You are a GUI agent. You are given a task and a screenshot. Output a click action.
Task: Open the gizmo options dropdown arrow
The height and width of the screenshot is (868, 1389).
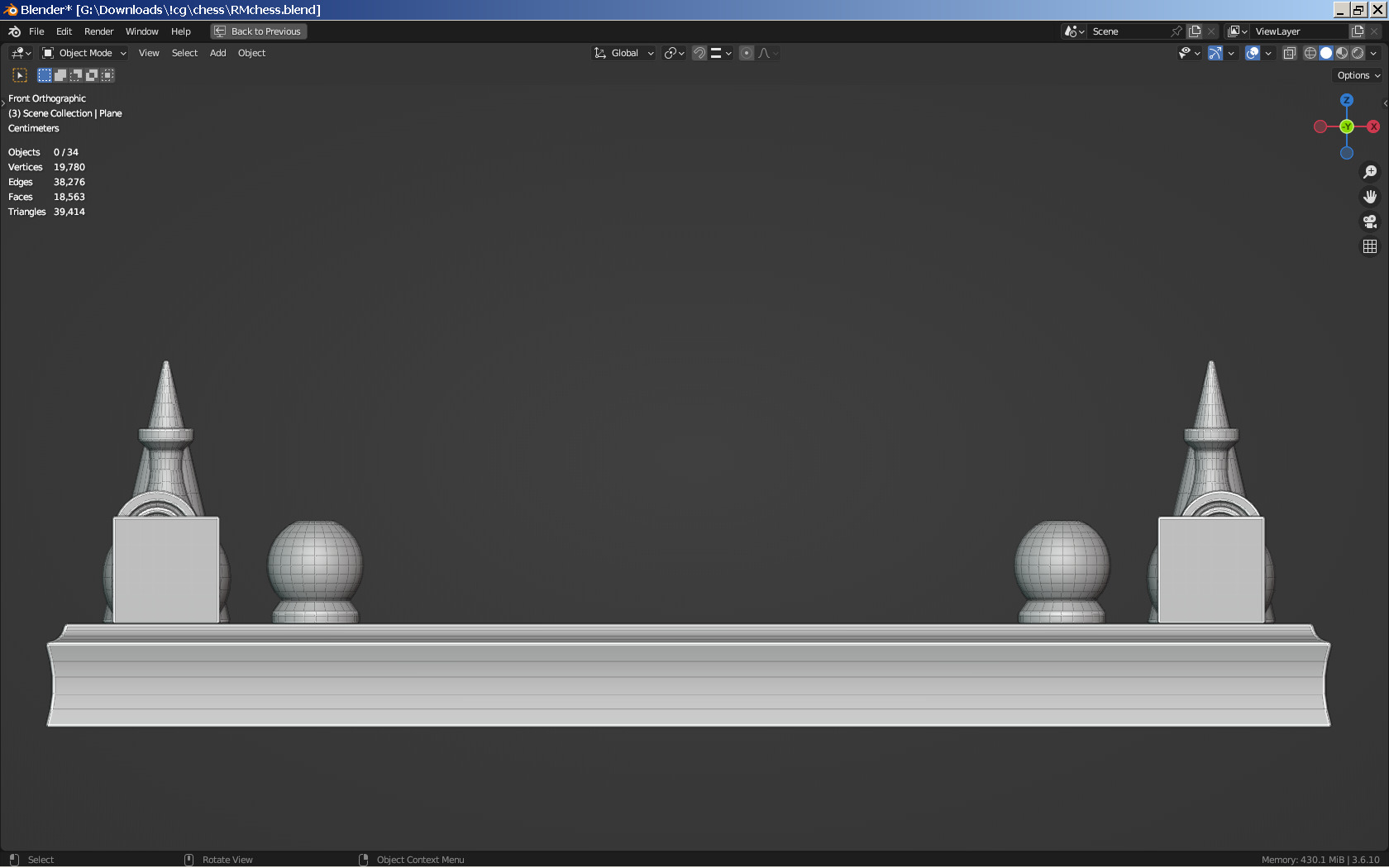(x=1231, y=53)
